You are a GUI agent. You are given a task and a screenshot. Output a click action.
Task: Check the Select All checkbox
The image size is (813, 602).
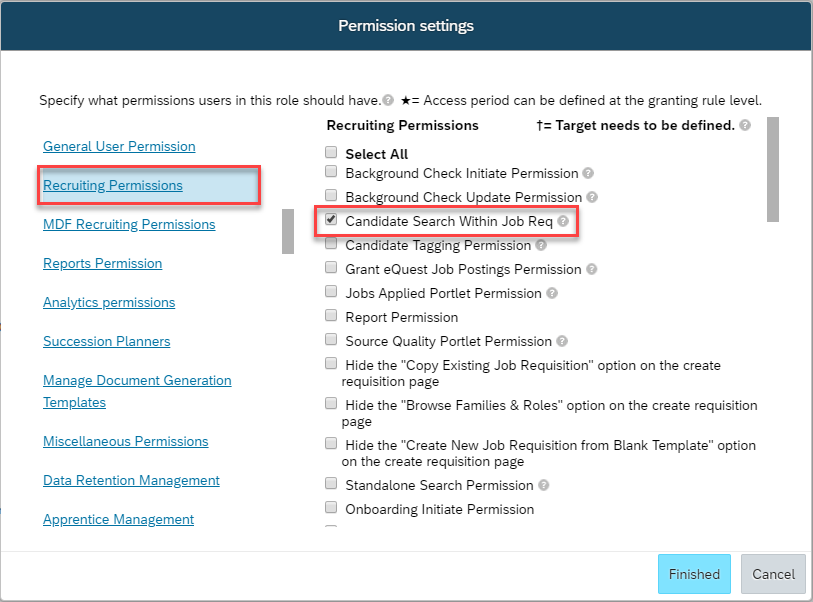[331, 152]
